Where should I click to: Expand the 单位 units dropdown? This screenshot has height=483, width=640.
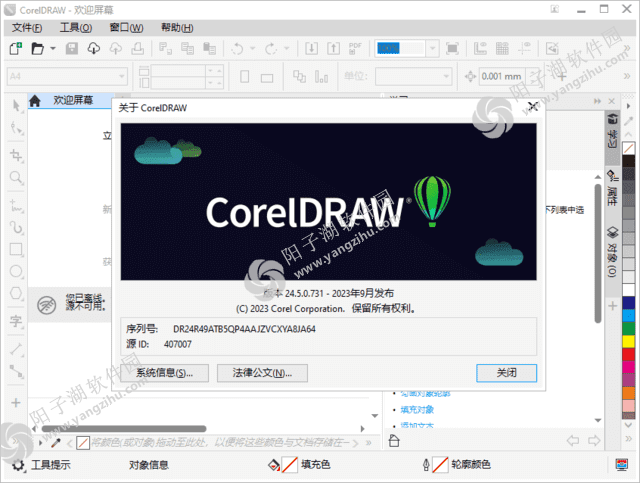click(x=446, y=76)
